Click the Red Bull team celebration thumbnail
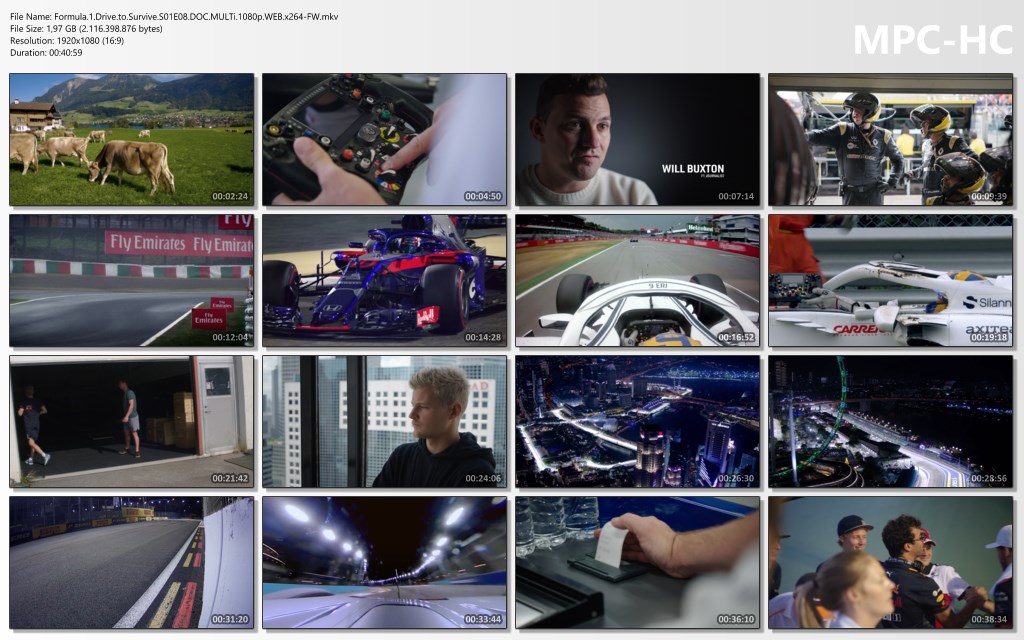The width and height of the screenshot is (1024, 640). pos(890,563)
